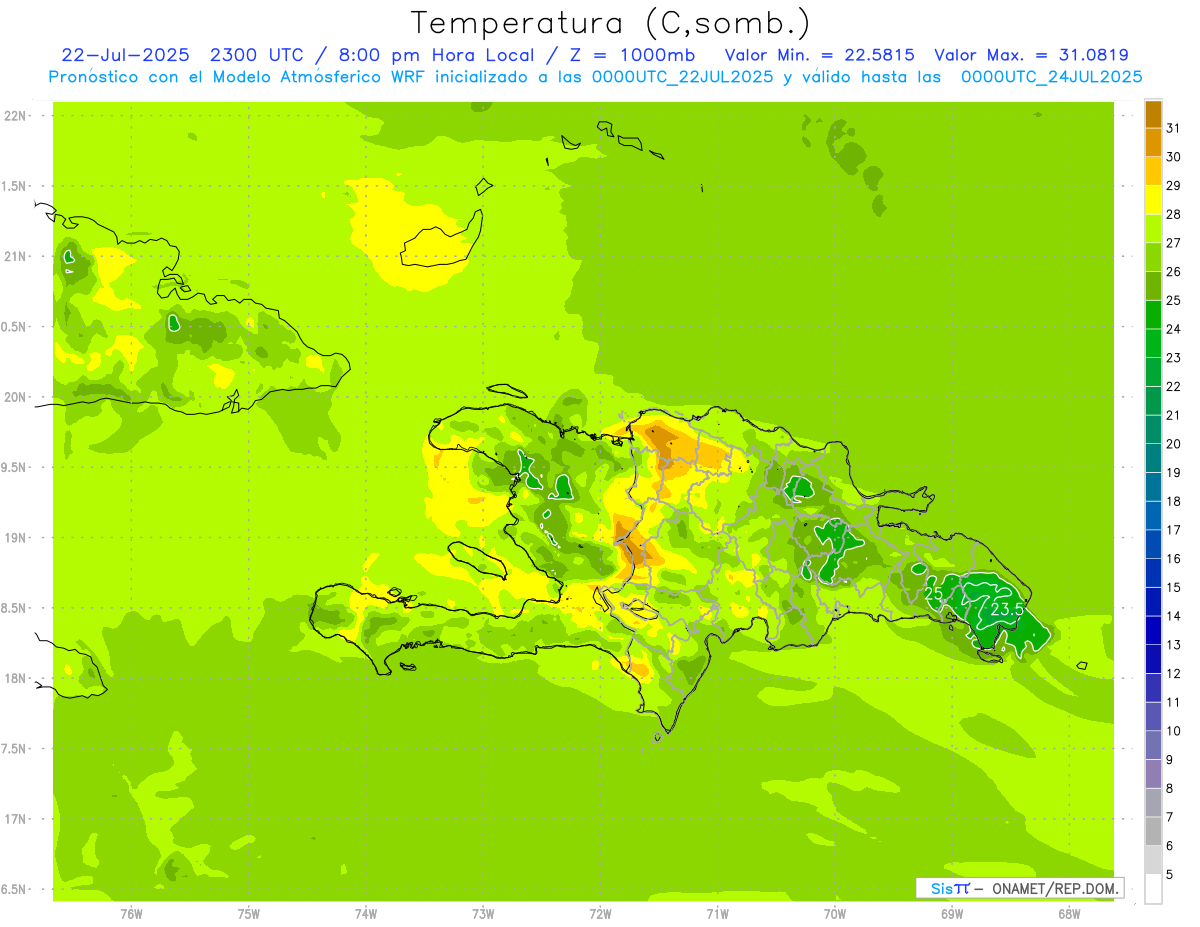
Task: Click the "68W" longitude label
Action: click(1069, 913)
